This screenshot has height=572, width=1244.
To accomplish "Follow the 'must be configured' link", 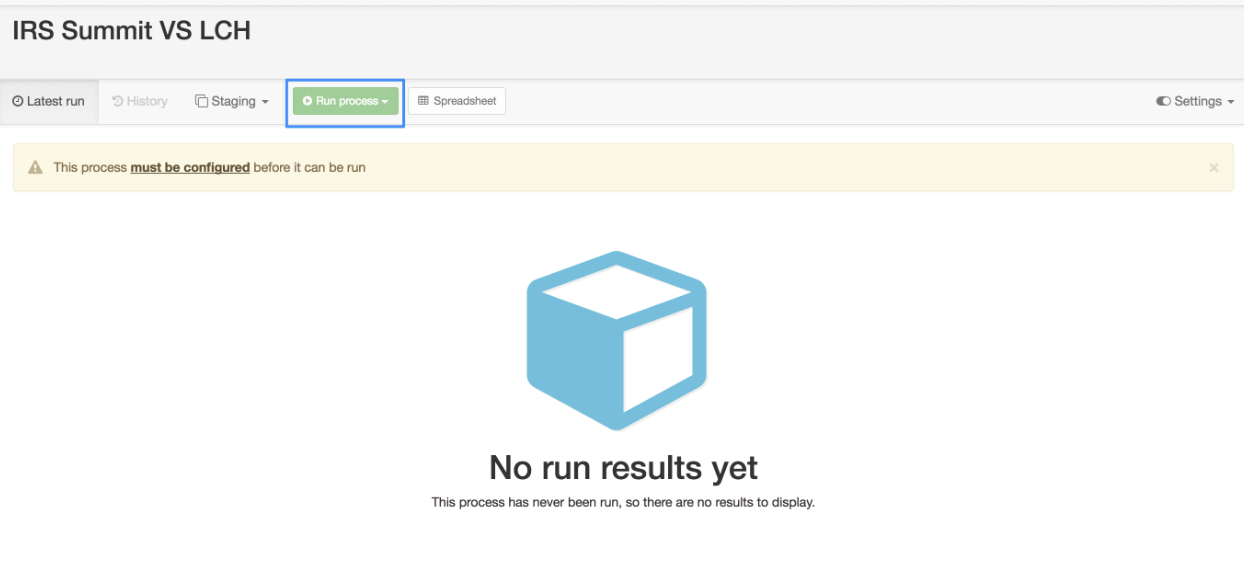I will 190,168.
